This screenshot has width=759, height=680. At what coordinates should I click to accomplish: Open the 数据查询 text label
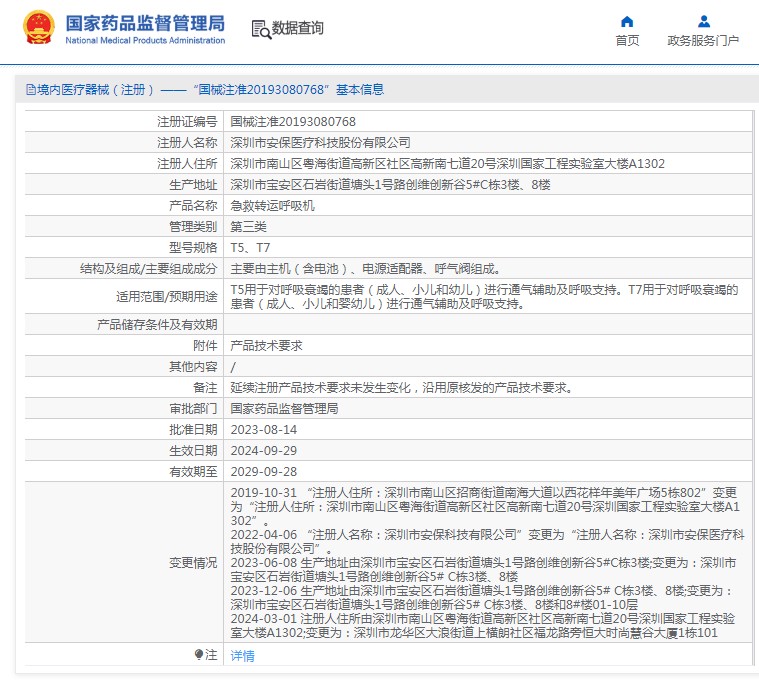pos(298,29)
